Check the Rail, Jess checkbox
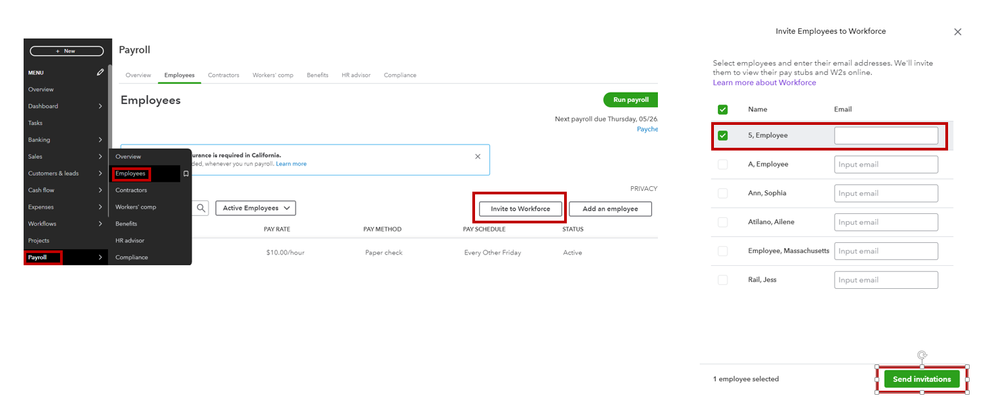This screenshot has height=411, width=998. (722, 280)
